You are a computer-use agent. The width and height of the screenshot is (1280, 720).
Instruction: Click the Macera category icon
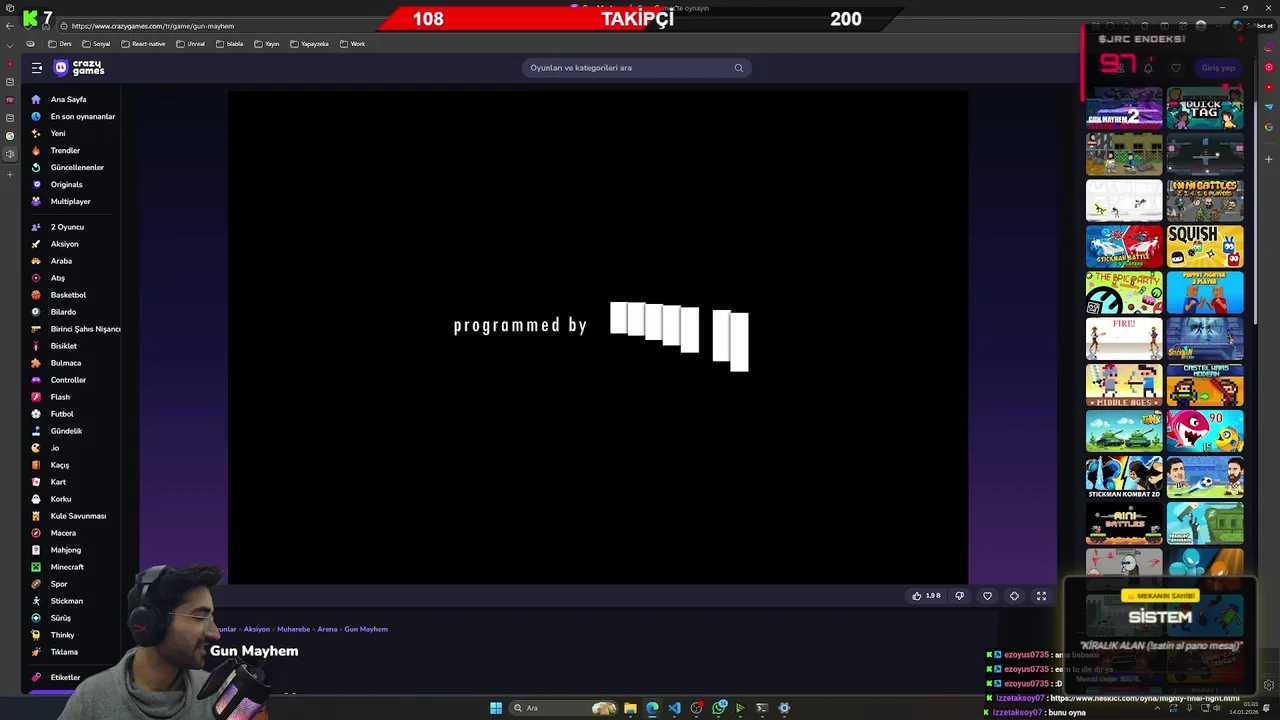point(36,533)
